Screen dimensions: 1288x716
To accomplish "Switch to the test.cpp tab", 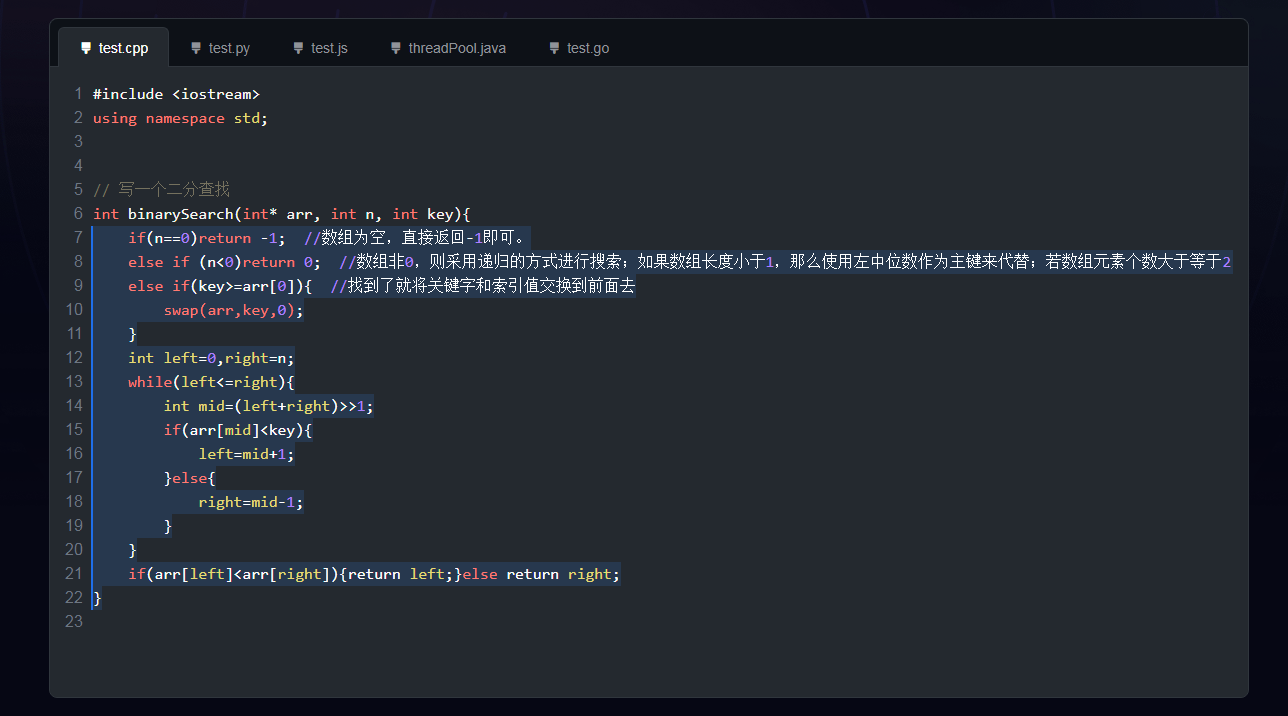I will click(x=113, y=48).
